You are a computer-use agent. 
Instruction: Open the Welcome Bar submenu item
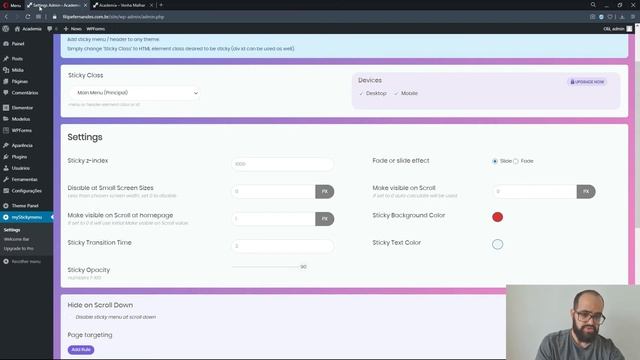tap(16, 239)
